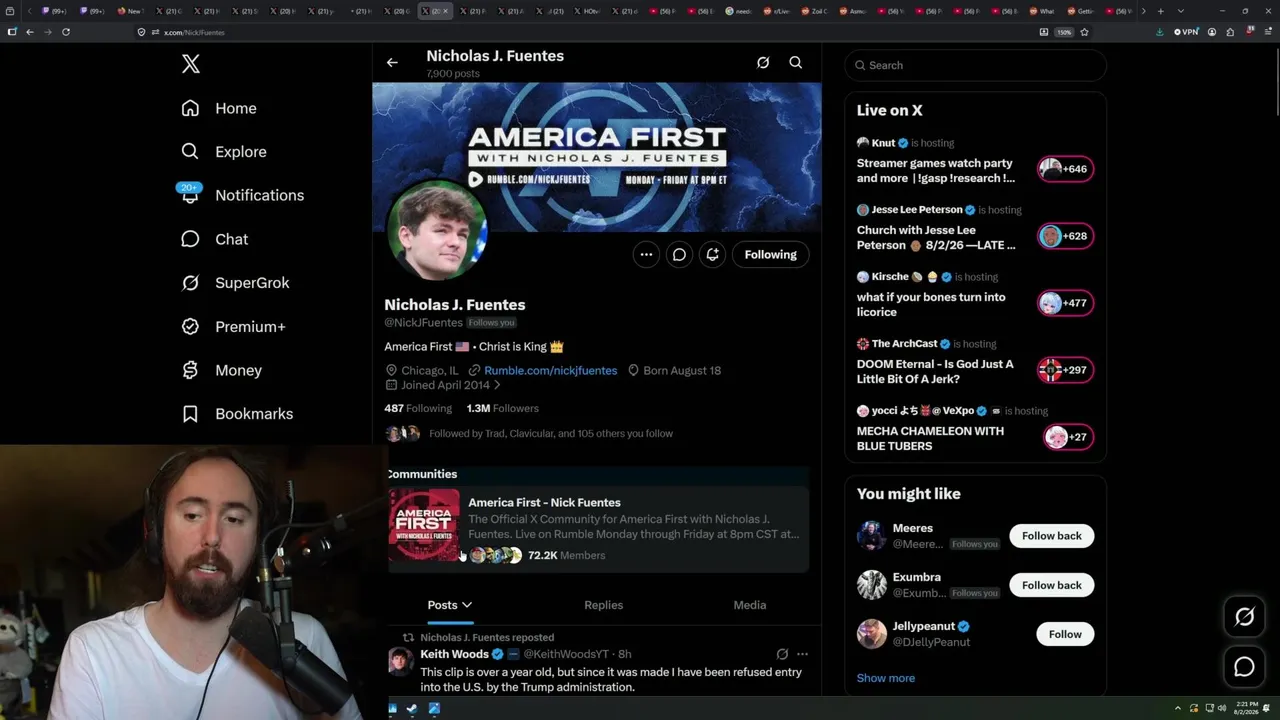This screenshot has height=720, width=1280.
Task: Open the X logo home link
Action: pyautogui.click(x=191, y=65)
